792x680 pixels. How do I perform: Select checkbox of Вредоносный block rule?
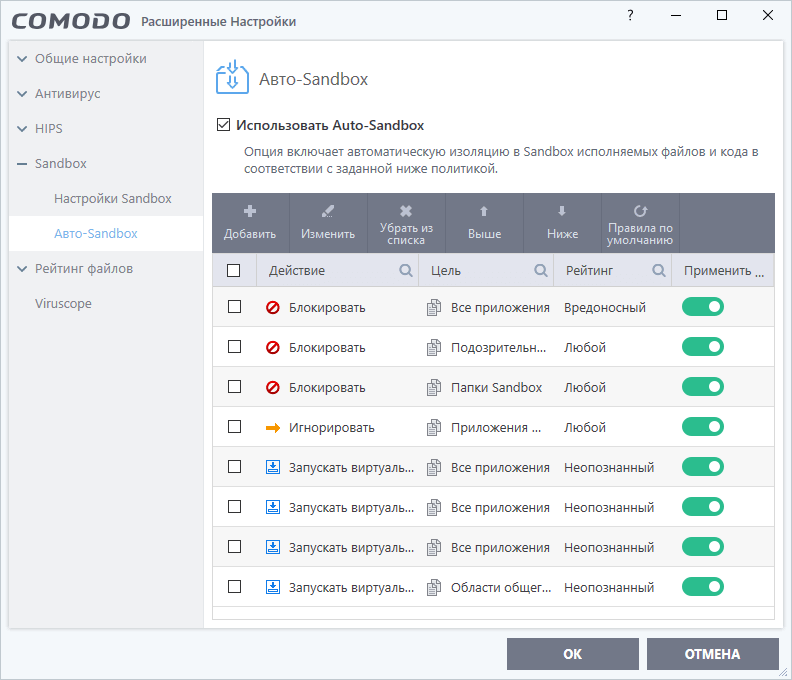tap(234, 307)
